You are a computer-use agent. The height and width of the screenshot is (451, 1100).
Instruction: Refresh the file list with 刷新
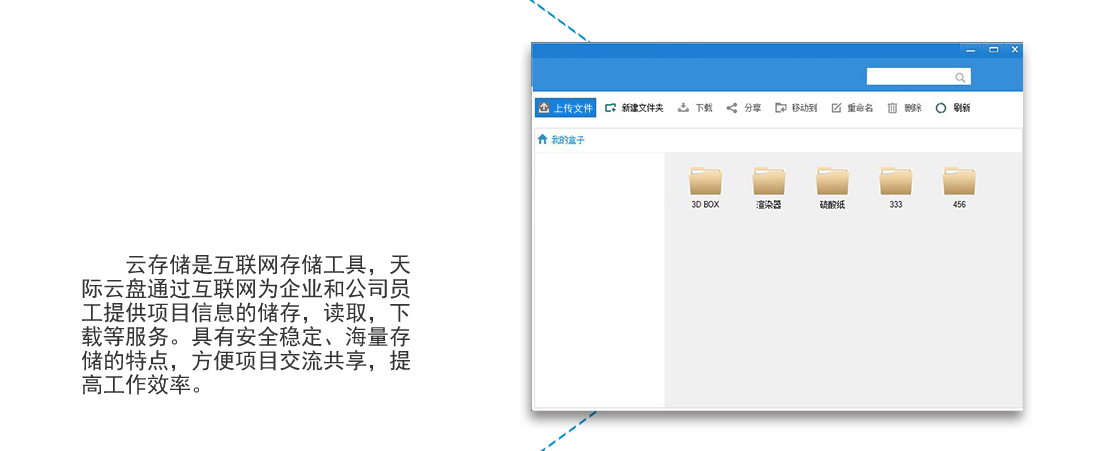[x=953, y=108]
